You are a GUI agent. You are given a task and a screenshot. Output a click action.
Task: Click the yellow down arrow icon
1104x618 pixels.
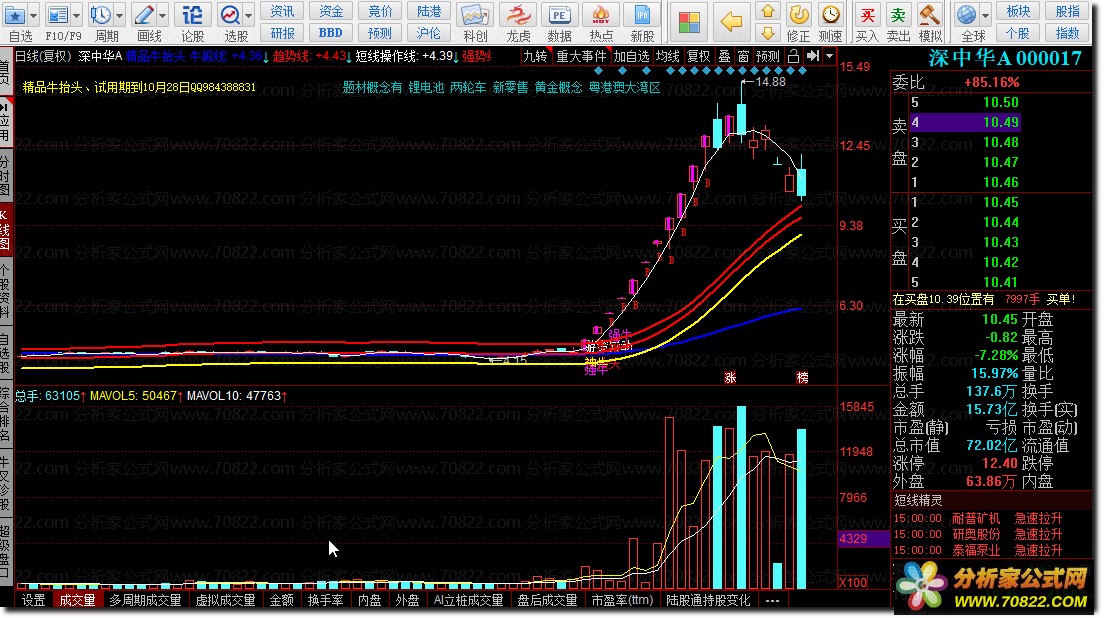point(768,32)
